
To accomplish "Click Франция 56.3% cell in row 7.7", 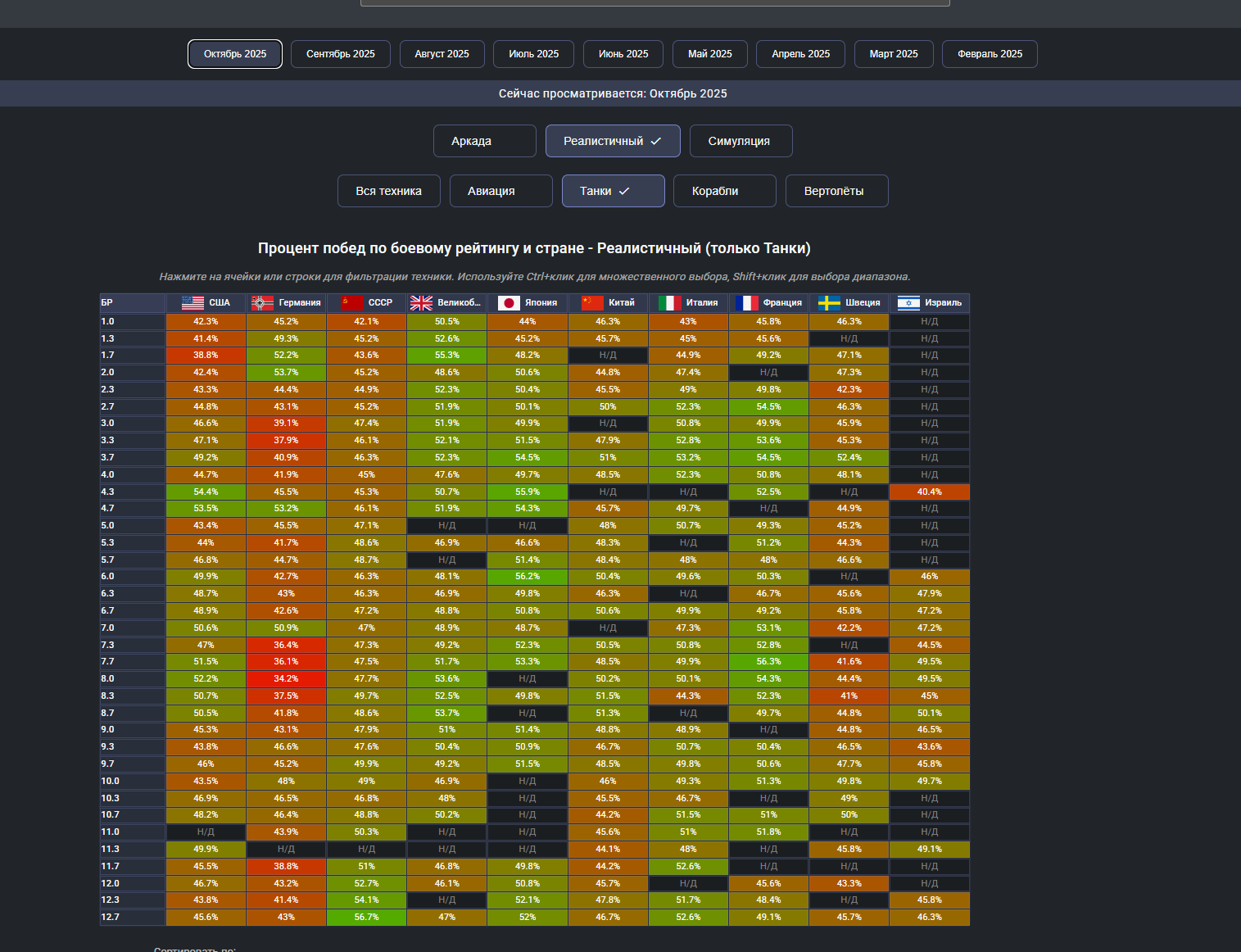I will point(768,662).
